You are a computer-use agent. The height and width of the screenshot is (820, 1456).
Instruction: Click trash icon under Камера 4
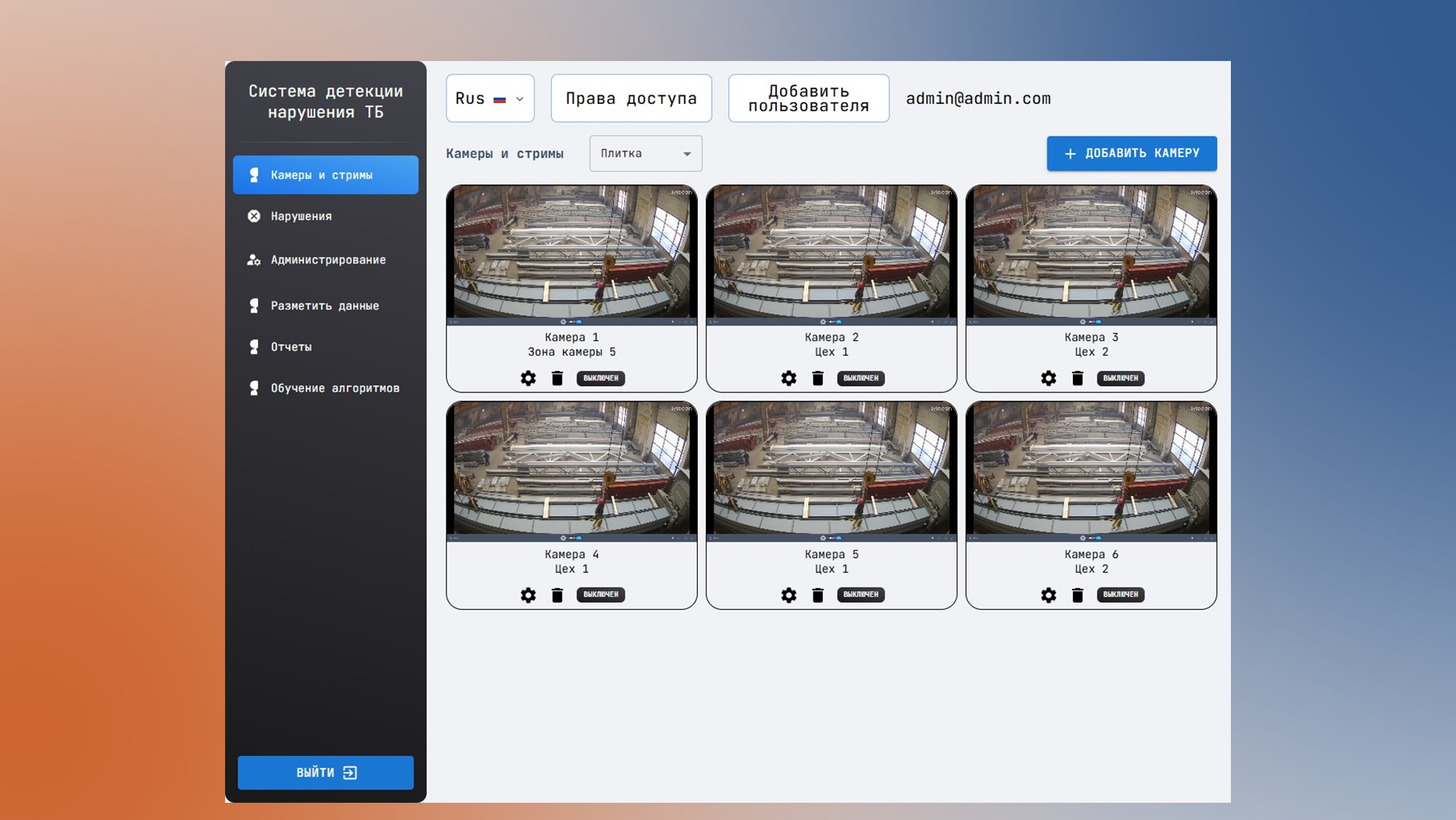(x=557, y=595)
